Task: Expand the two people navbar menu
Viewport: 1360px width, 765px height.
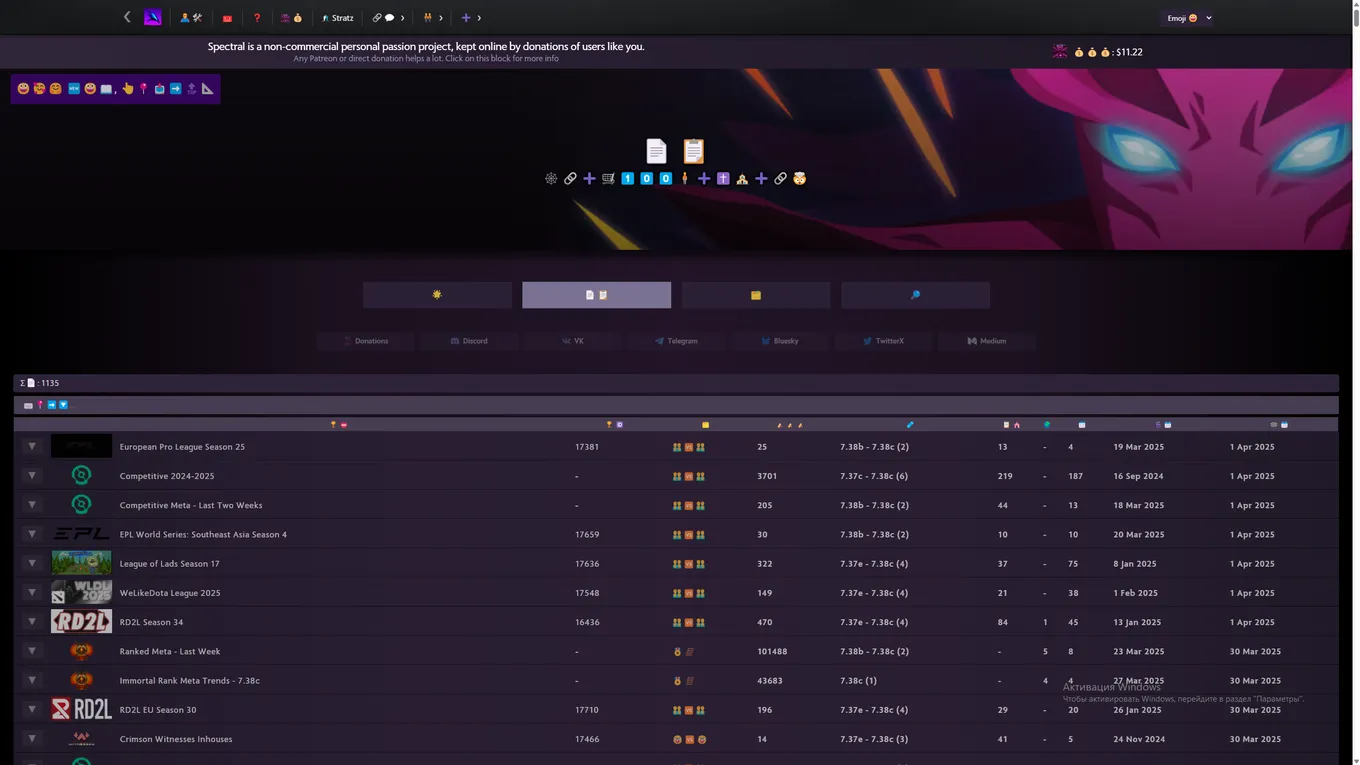Action: click(433, 18)
